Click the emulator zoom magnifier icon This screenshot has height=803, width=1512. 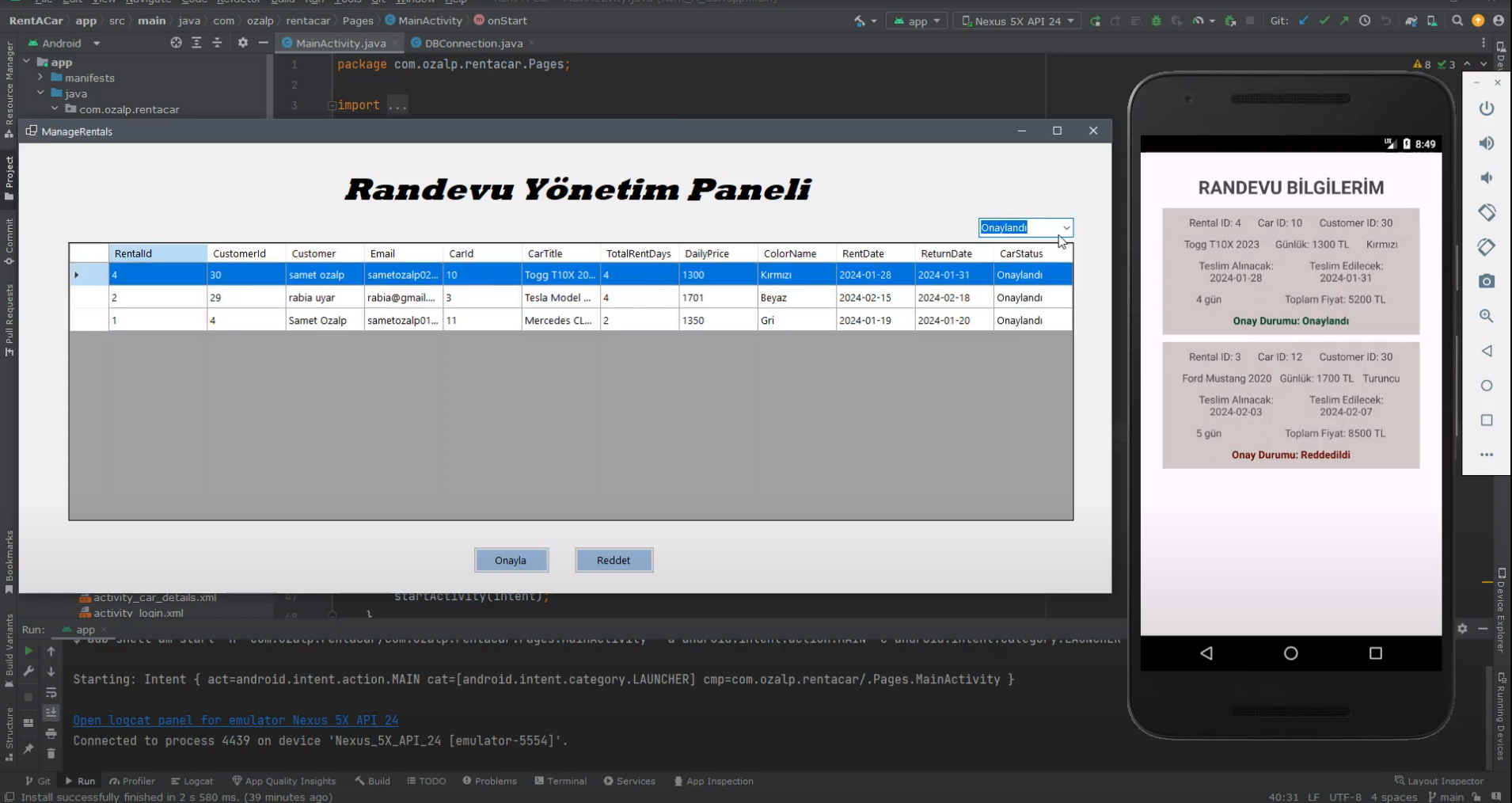[x=1486, y=316]
